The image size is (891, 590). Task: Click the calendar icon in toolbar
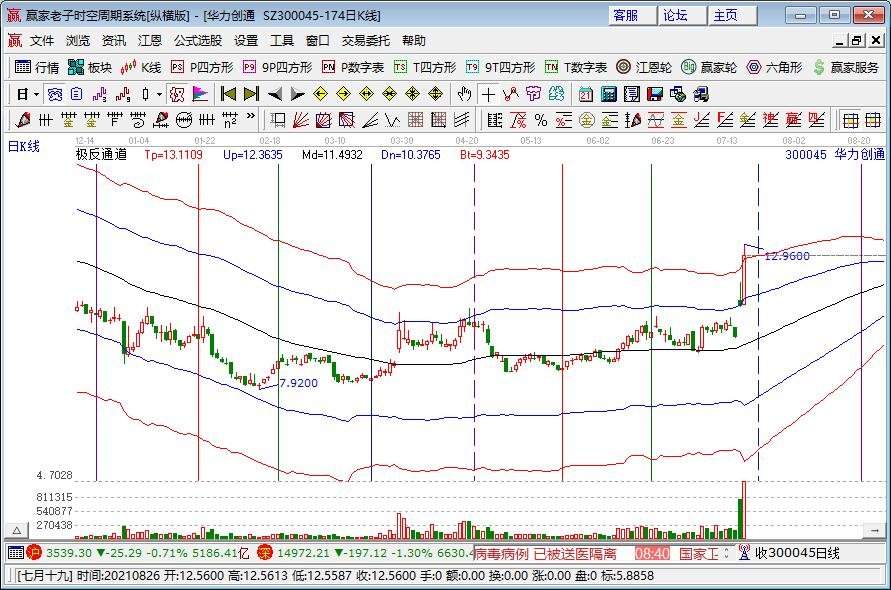(584, 94)
